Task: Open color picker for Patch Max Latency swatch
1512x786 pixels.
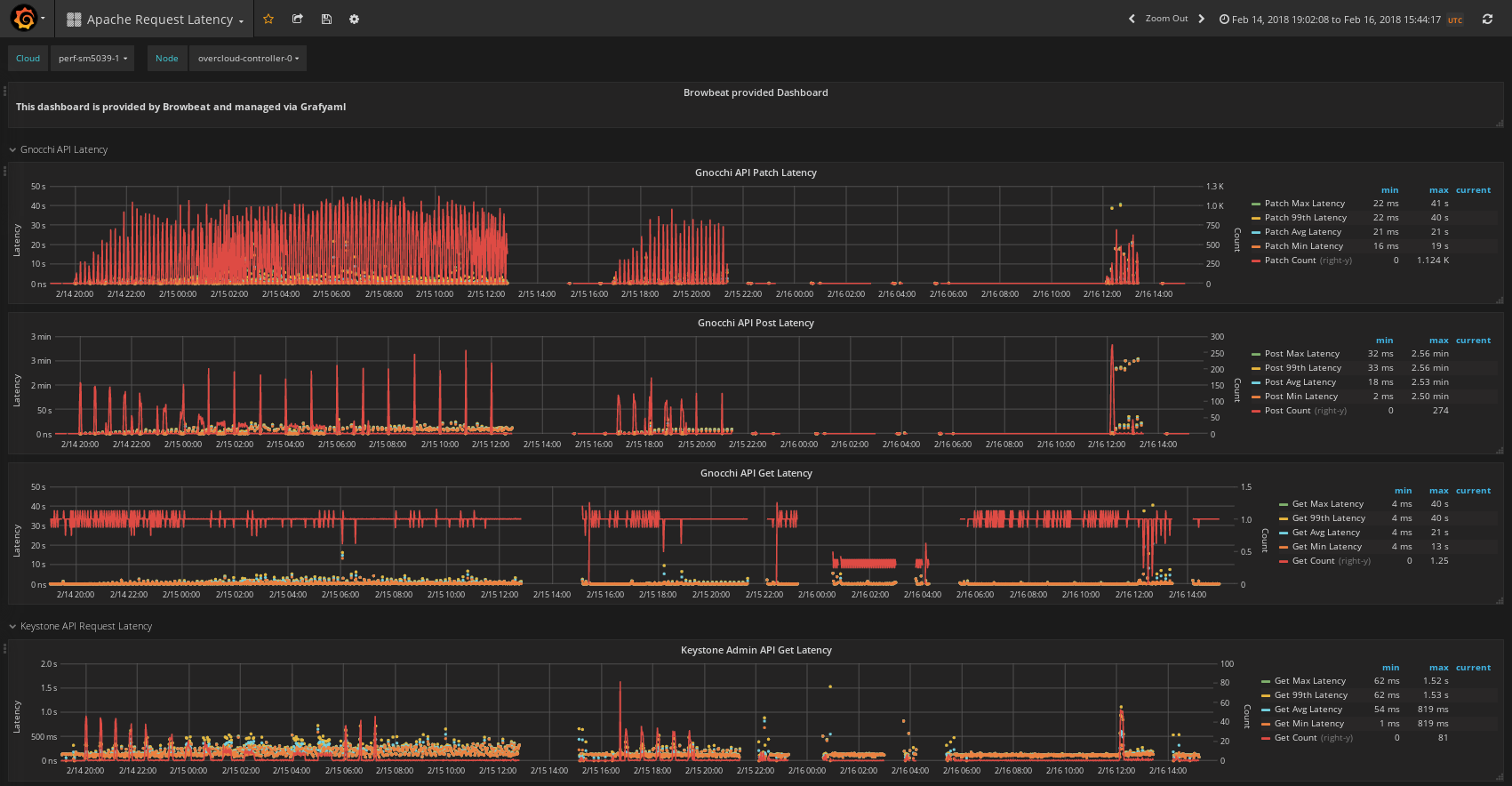Action: tap(1256, 205)
